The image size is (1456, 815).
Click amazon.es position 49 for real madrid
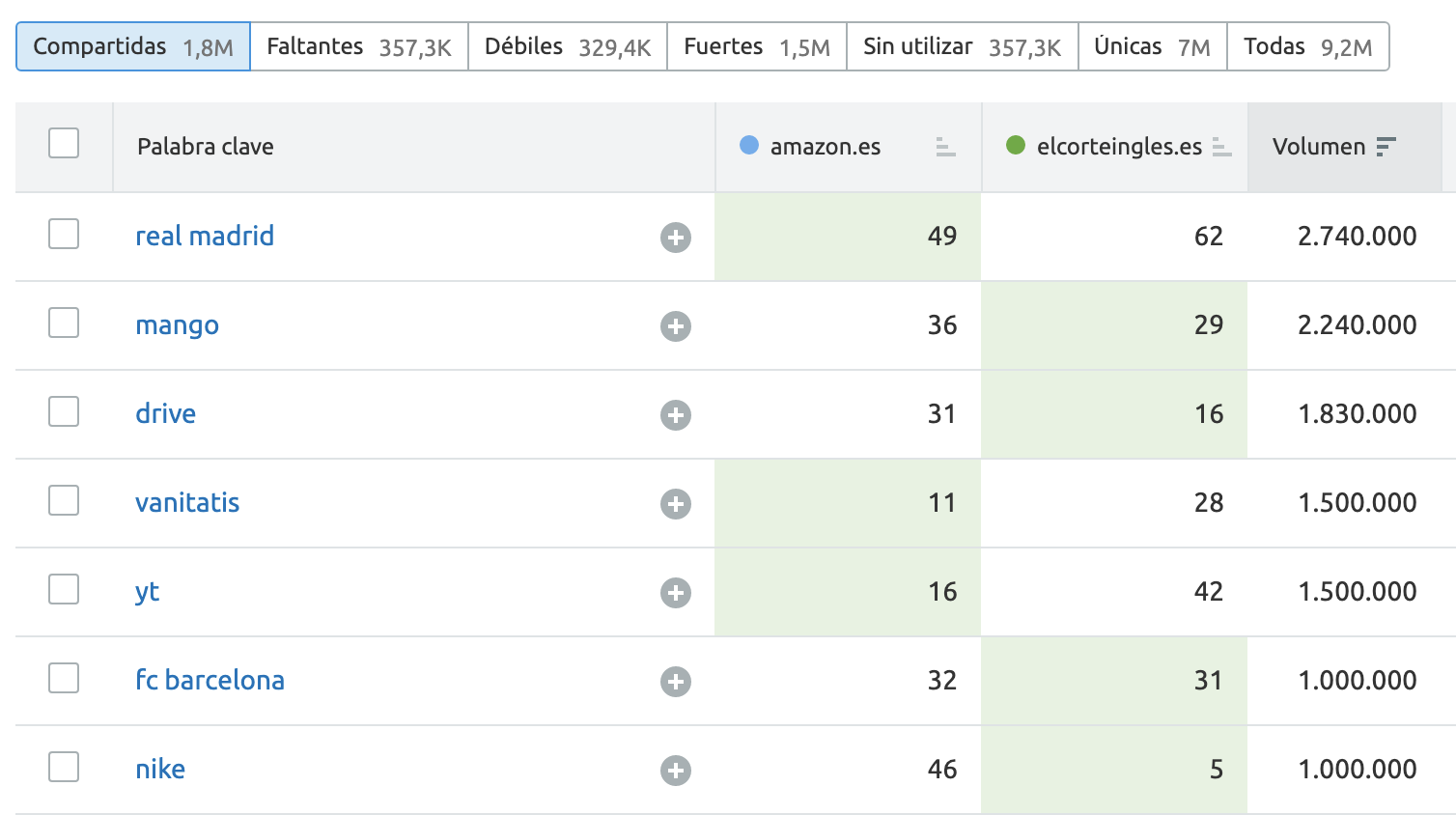point(942,237)
